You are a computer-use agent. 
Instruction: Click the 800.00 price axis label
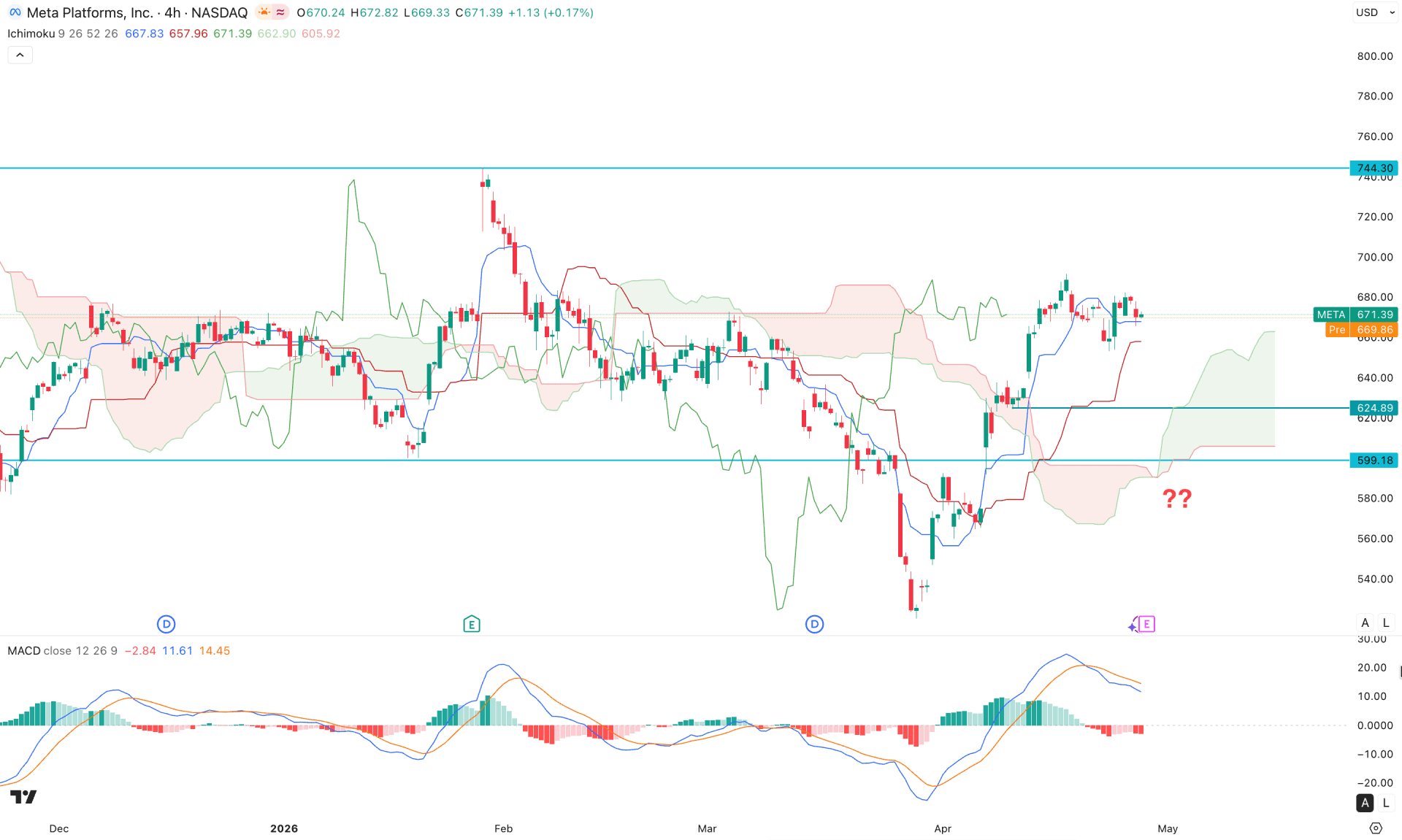tap(1375, 56)
